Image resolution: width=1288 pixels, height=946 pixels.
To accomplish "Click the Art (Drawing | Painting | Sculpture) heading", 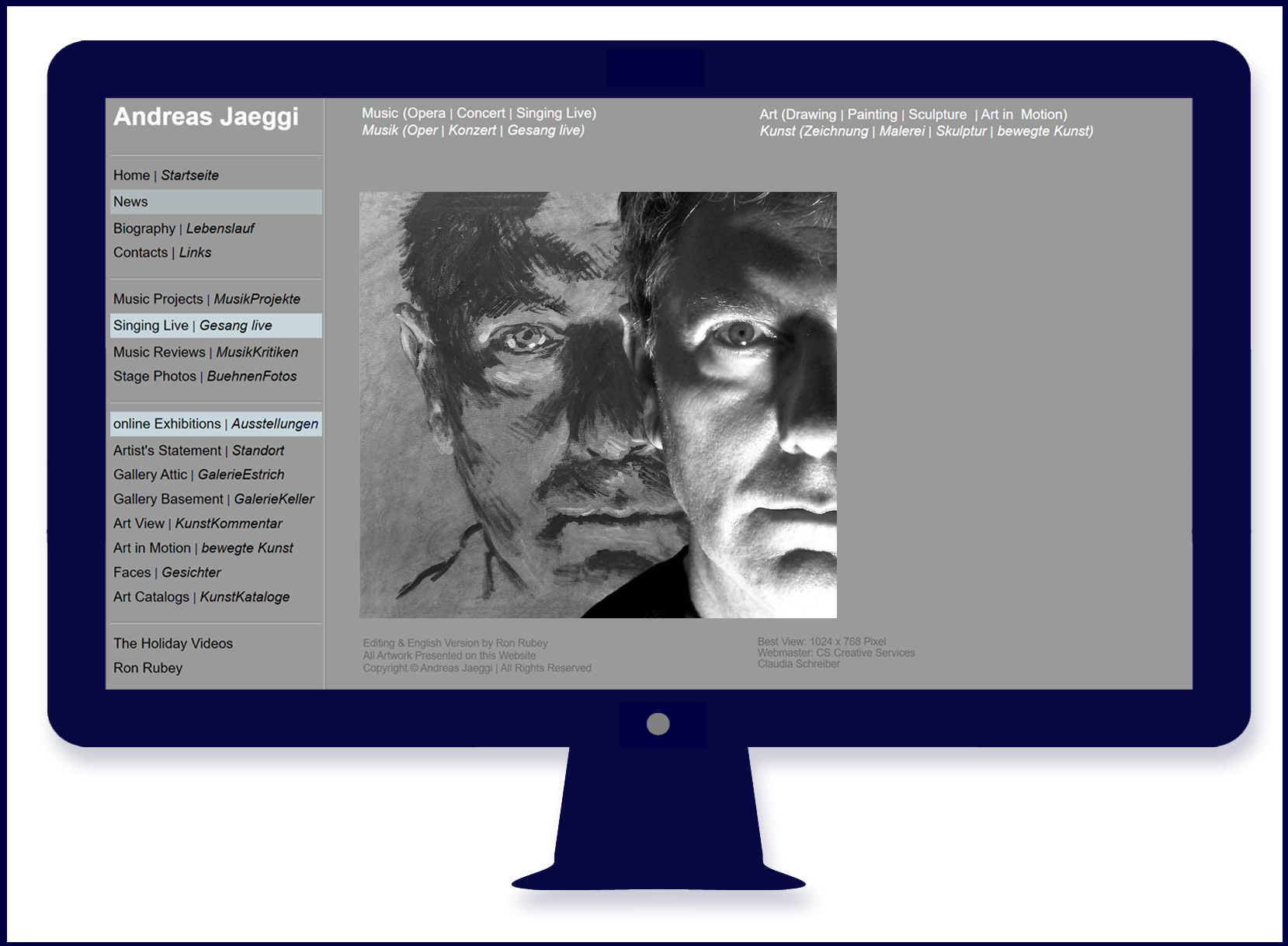I will tap(913, 114).
